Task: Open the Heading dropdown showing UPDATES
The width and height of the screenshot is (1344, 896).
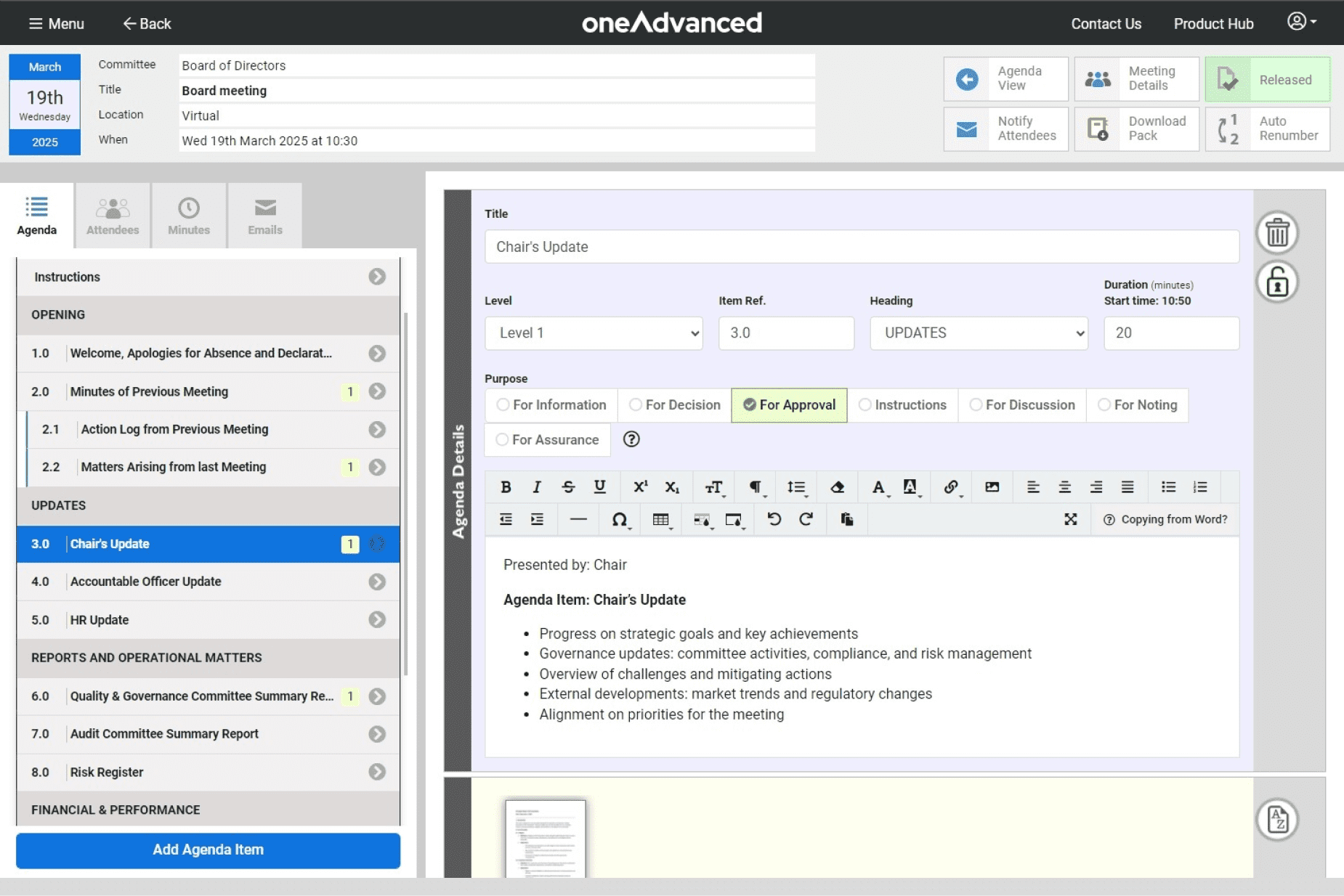Action: (979, 333)
